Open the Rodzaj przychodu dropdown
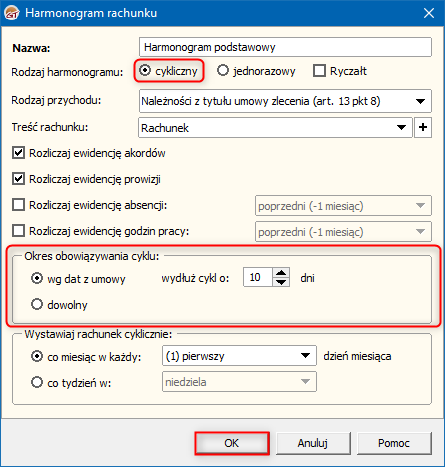The height and width of the screenshot is (467, 445). 285,101
